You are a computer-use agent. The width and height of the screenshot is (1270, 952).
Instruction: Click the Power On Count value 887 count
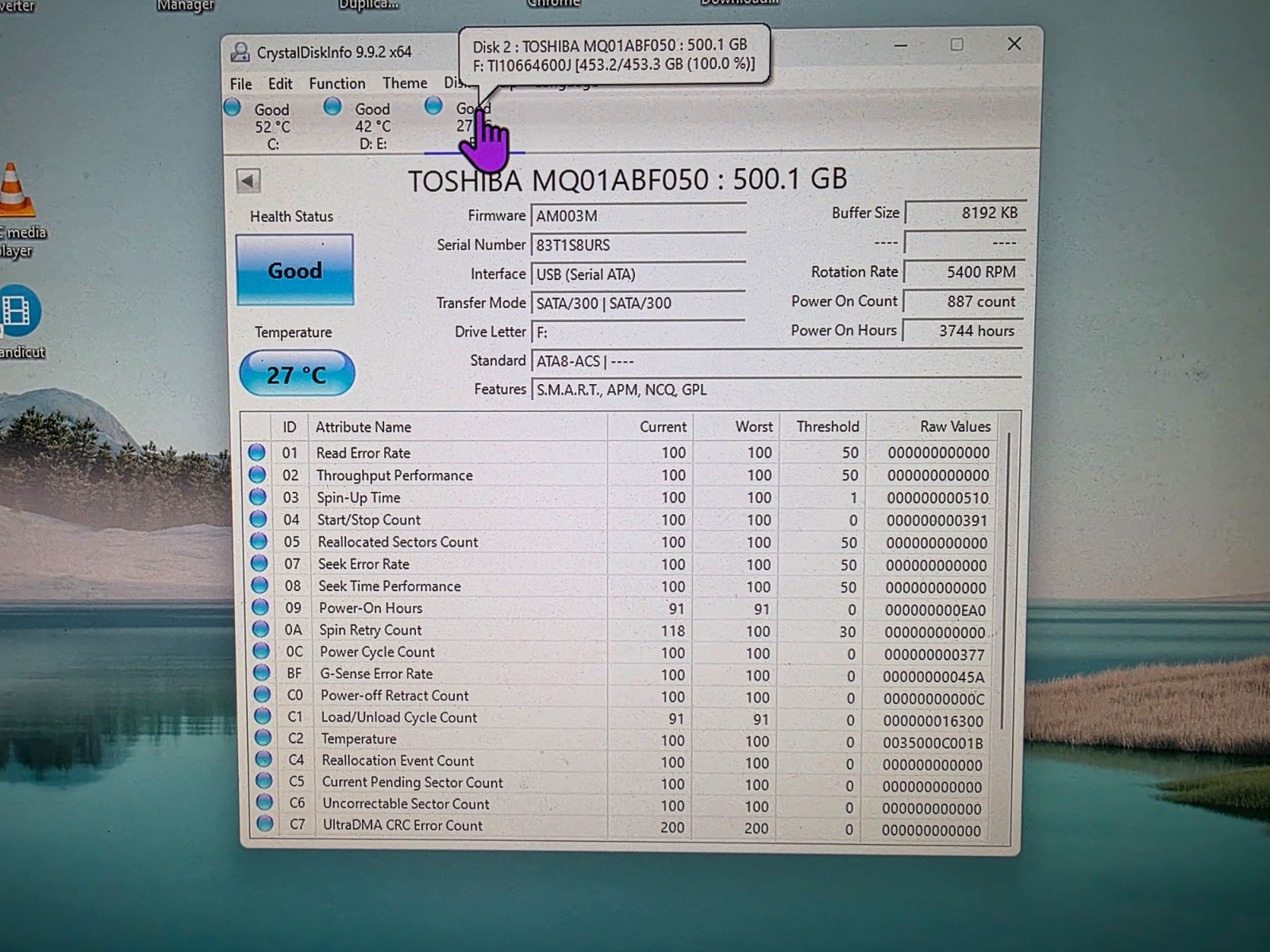[964, 301]
